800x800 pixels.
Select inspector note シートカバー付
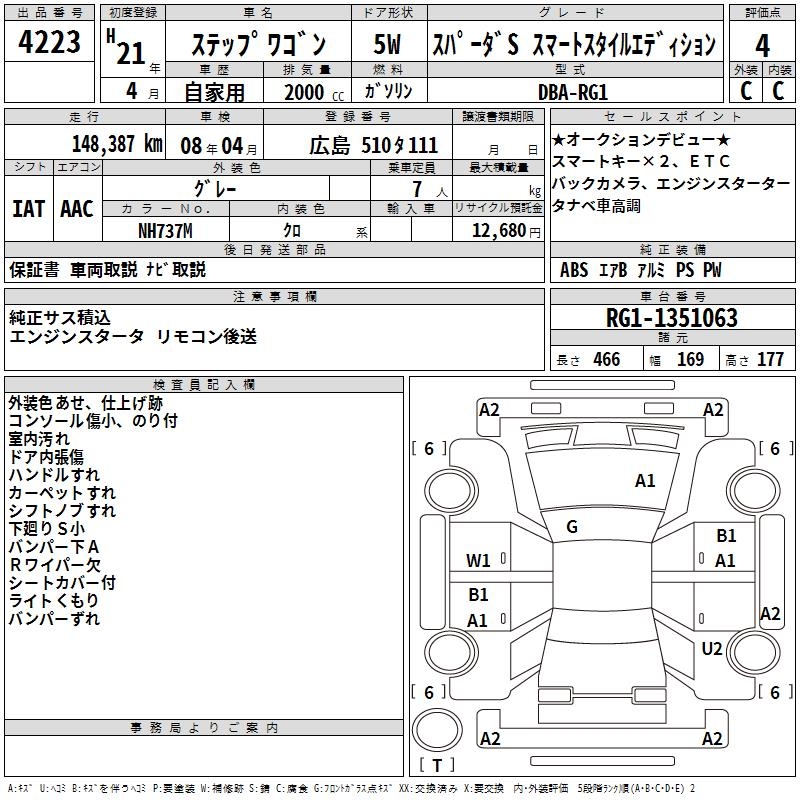(x=62, y=583)
